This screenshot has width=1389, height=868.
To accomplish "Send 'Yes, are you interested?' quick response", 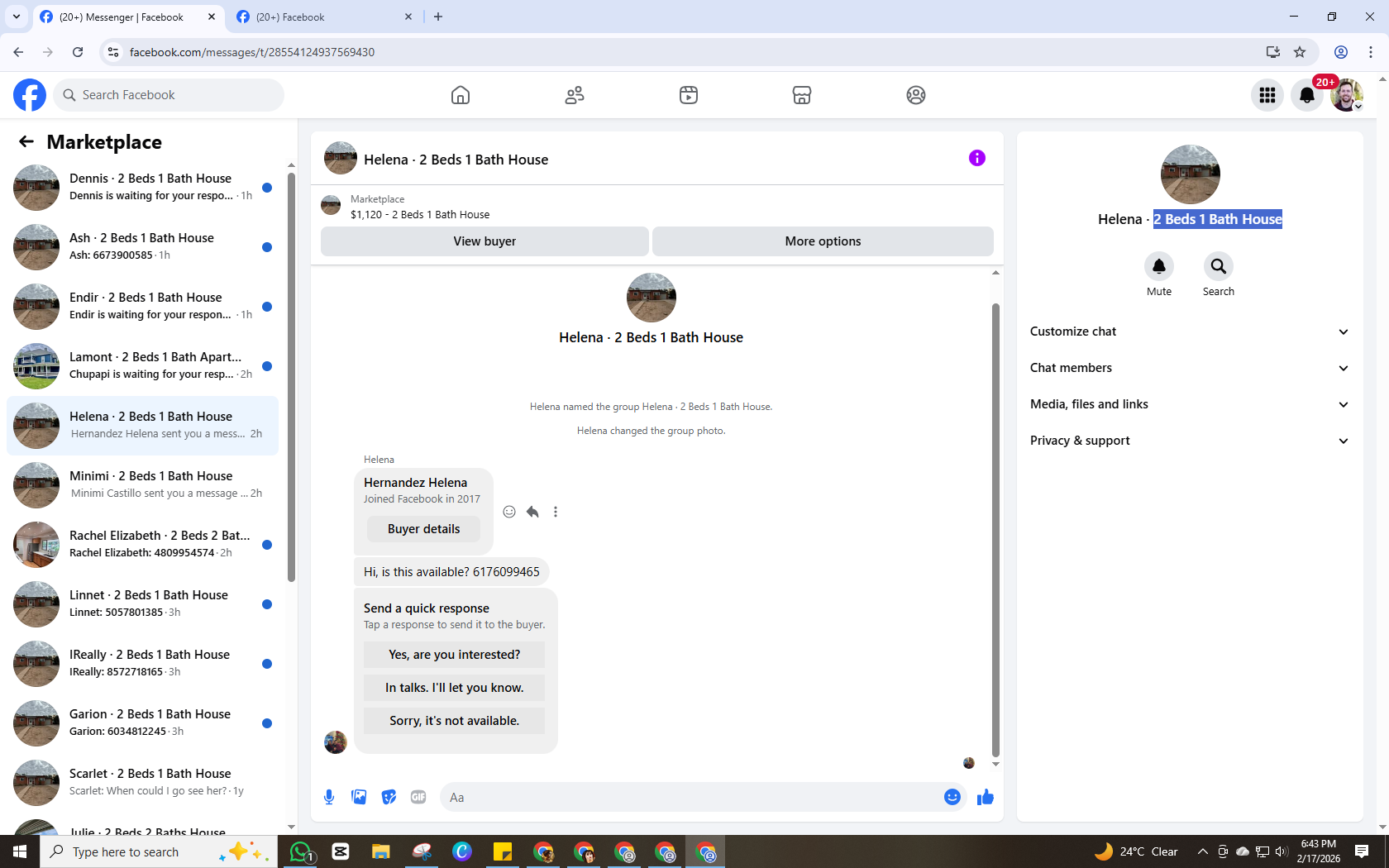I will tap(454, 655).
